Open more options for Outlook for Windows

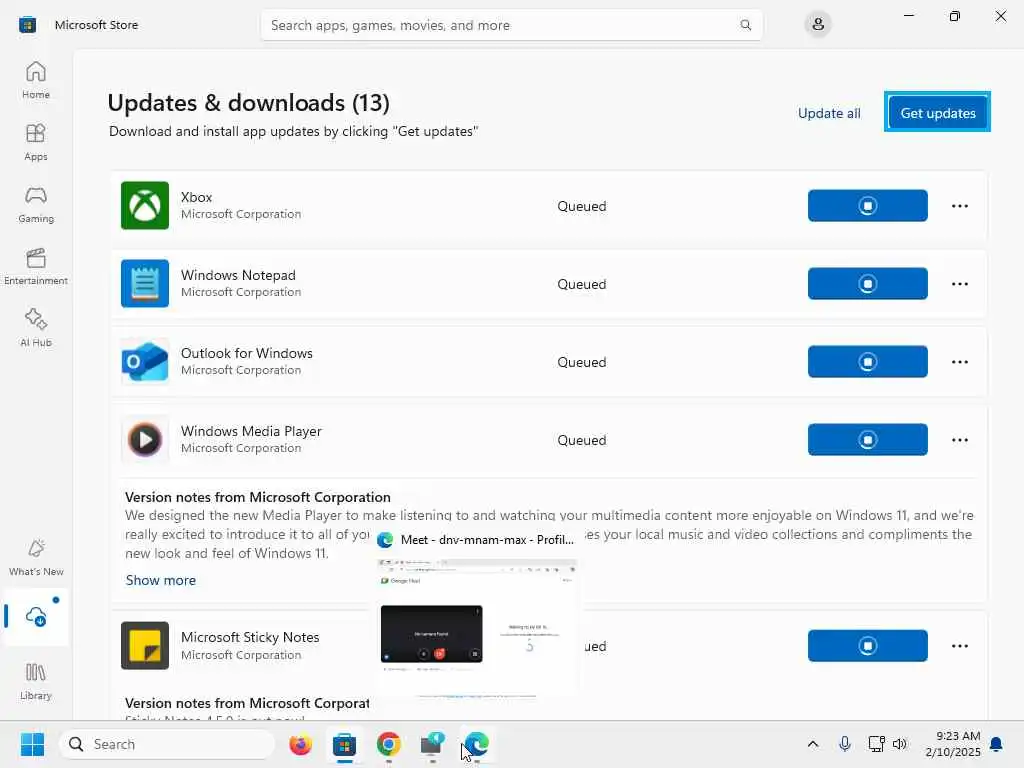959,362
